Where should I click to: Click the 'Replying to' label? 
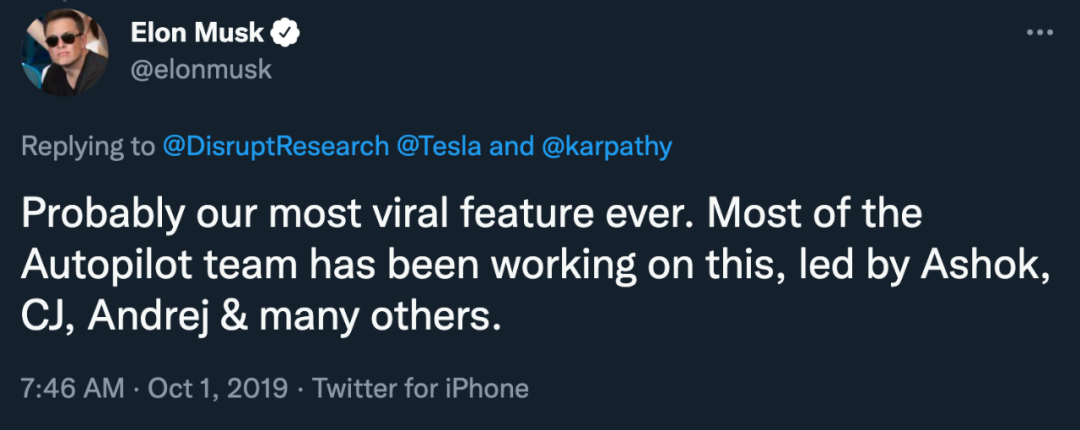88,147
